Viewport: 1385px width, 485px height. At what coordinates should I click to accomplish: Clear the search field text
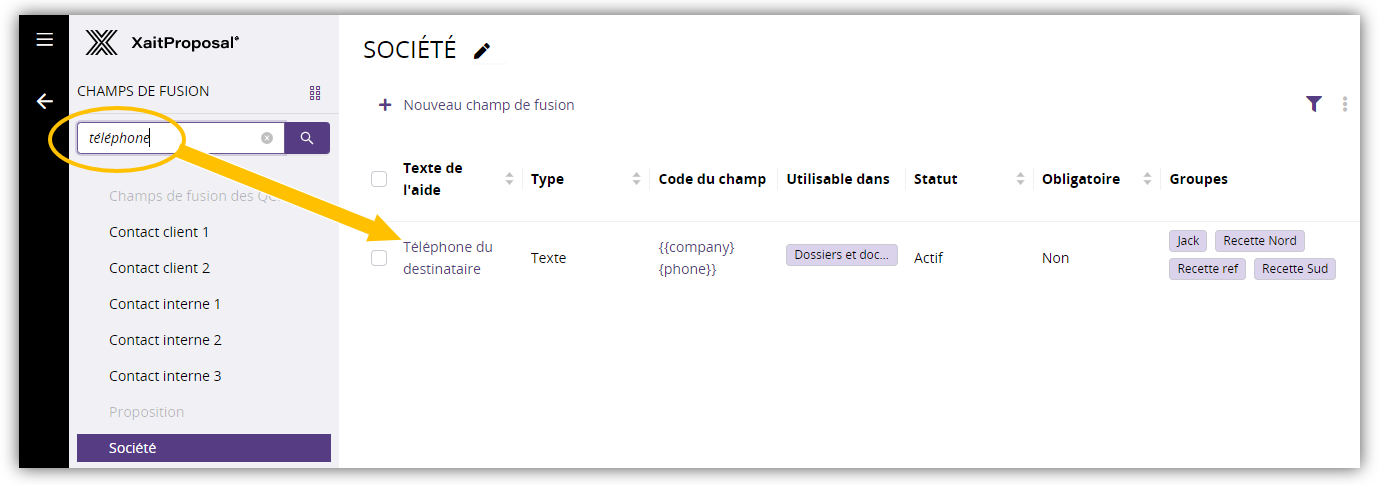coord(267,139)
